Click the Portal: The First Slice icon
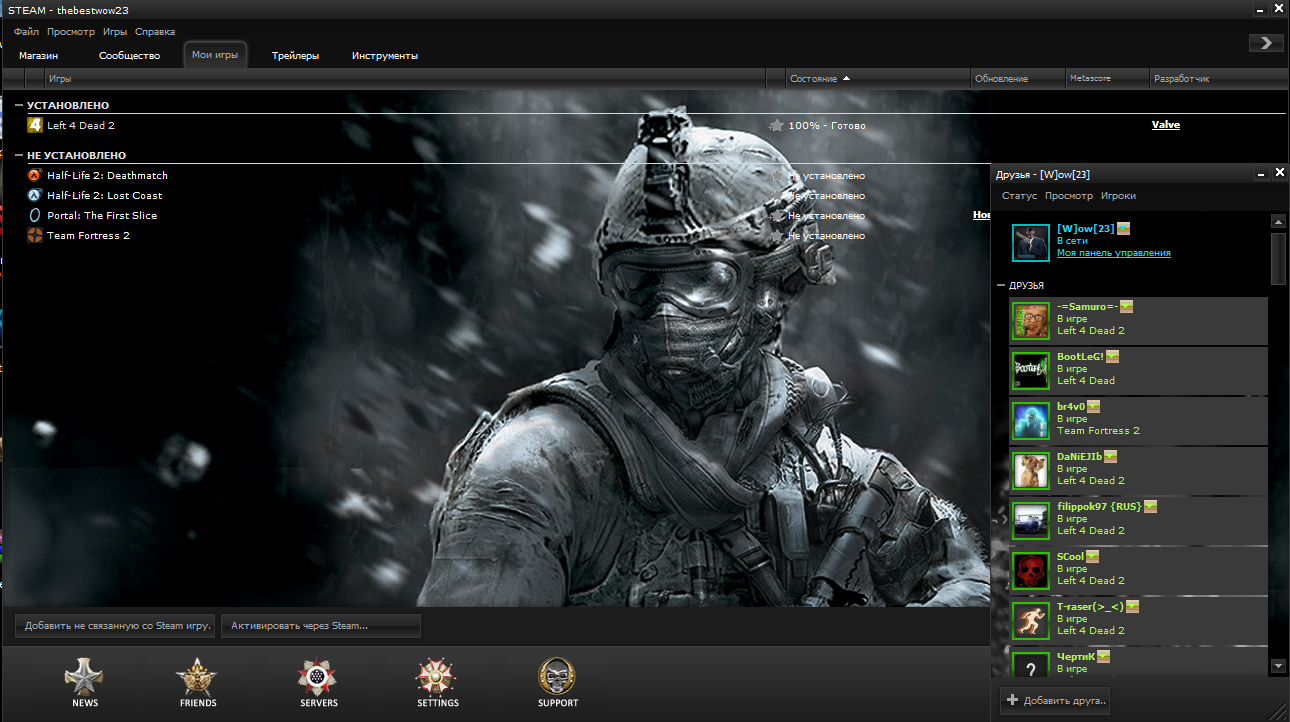Screen dimensions: 1290x722 pyautogui.click(x=35, y=215)
